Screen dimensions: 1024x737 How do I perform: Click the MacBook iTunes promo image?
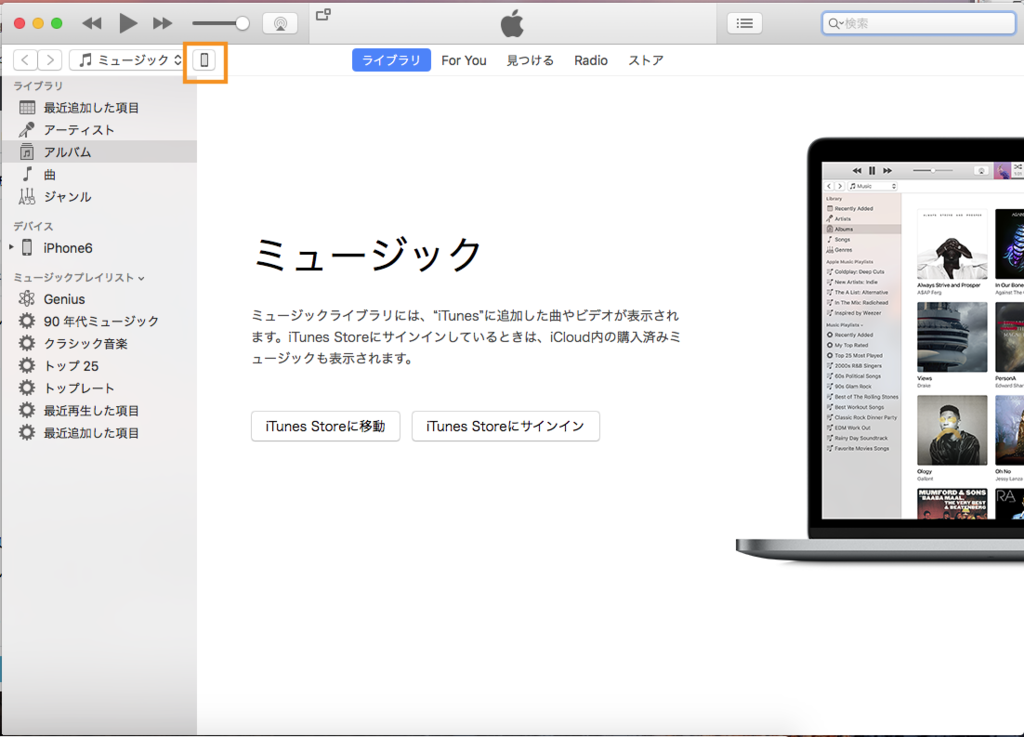[x=880, y=349]
